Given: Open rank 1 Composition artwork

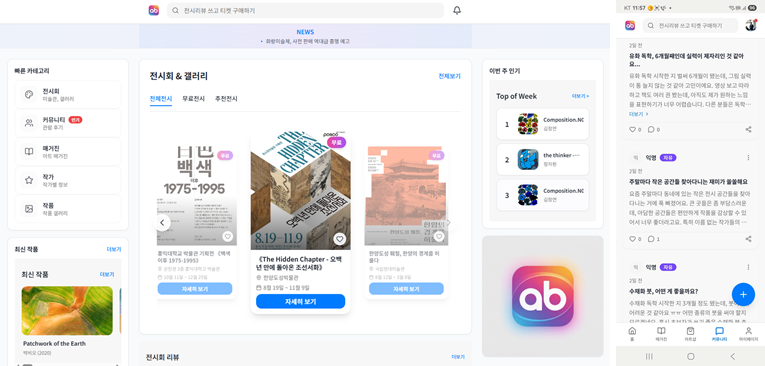Looking at the screenshot, I should coord(543,124).
